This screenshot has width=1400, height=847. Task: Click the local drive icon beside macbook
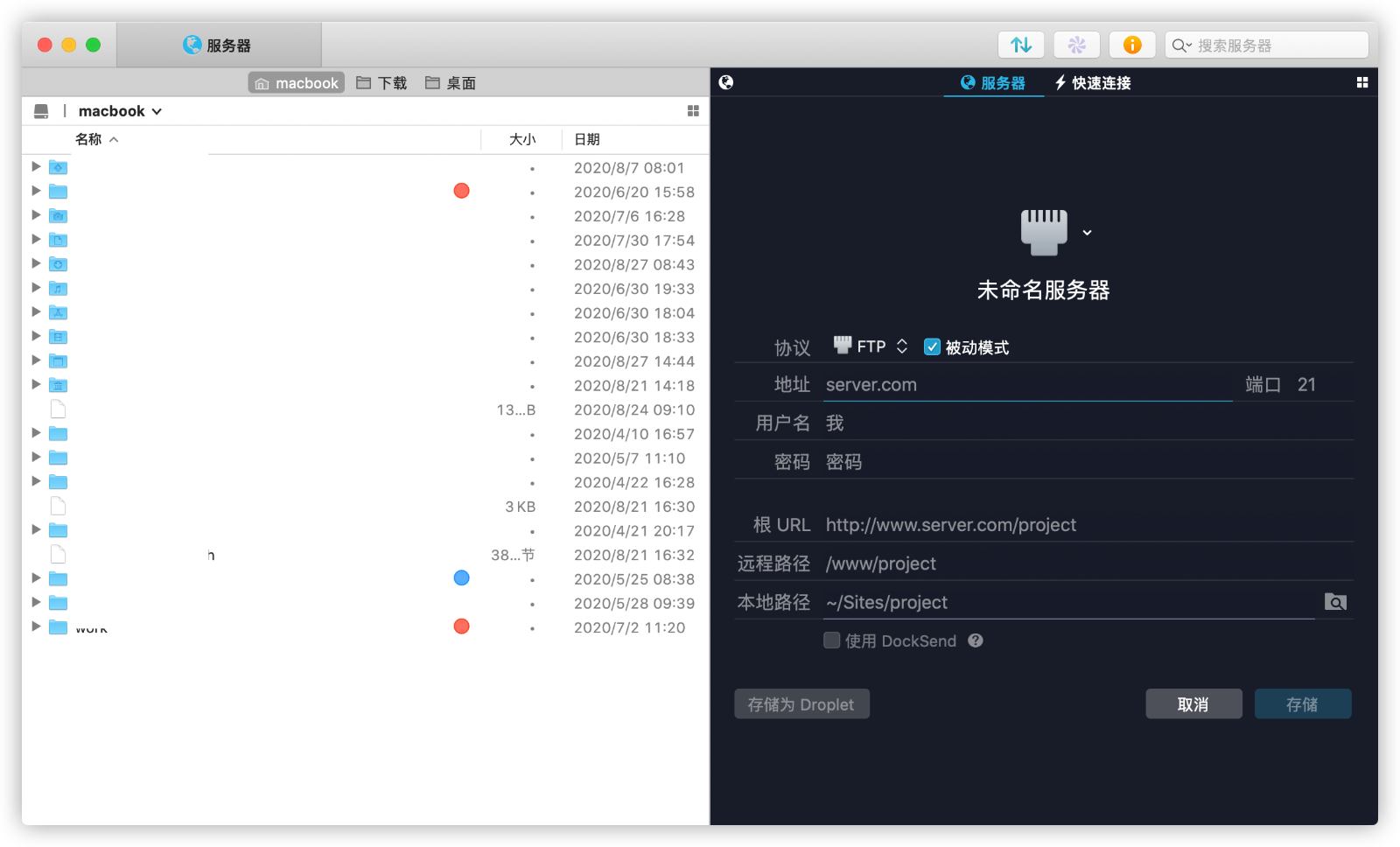41,111
